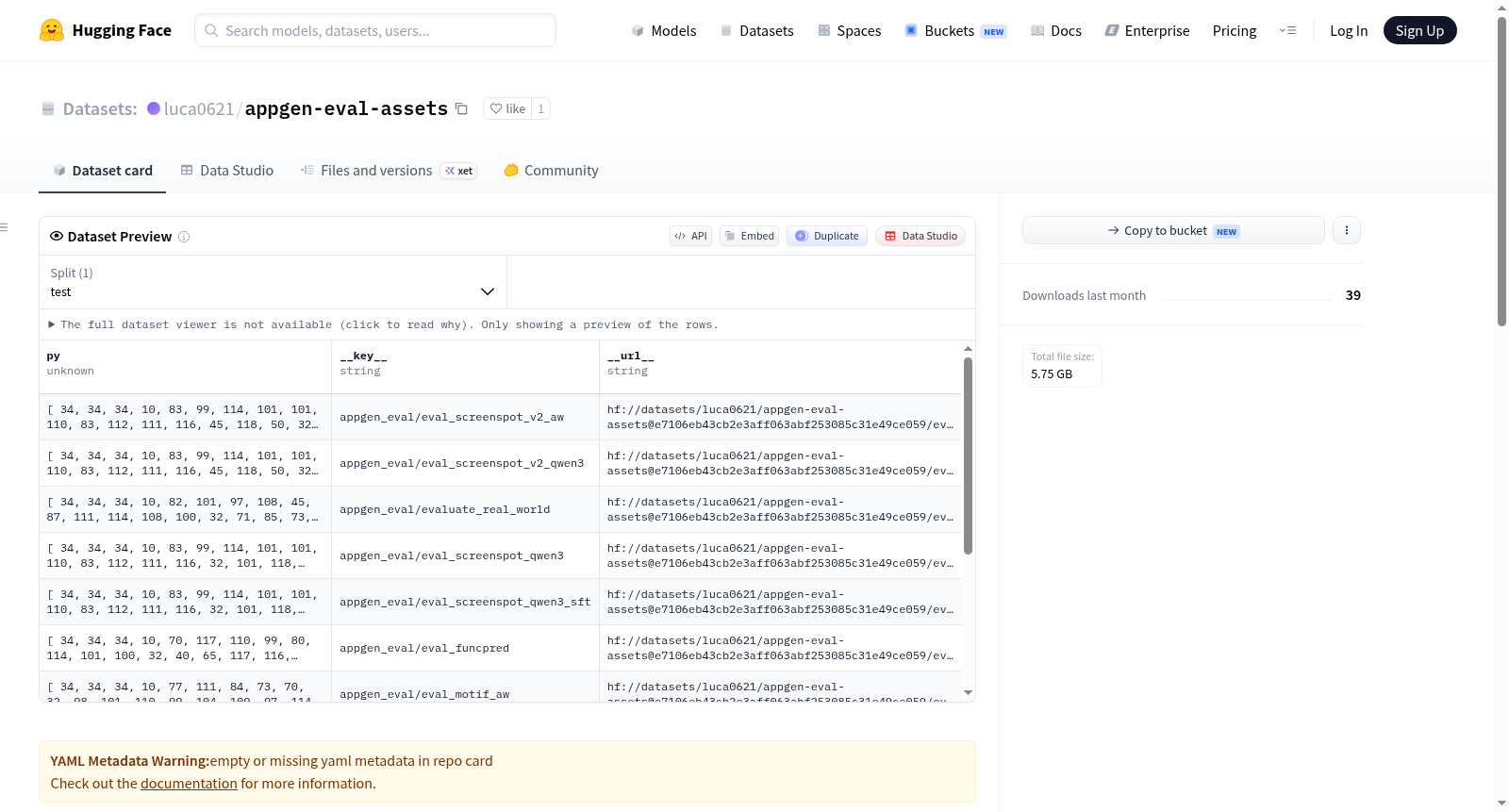This screenshot has height=812, width=1509.
Task: Click the preview table vertical scrollbar thumb
Action: coord(968,456)
